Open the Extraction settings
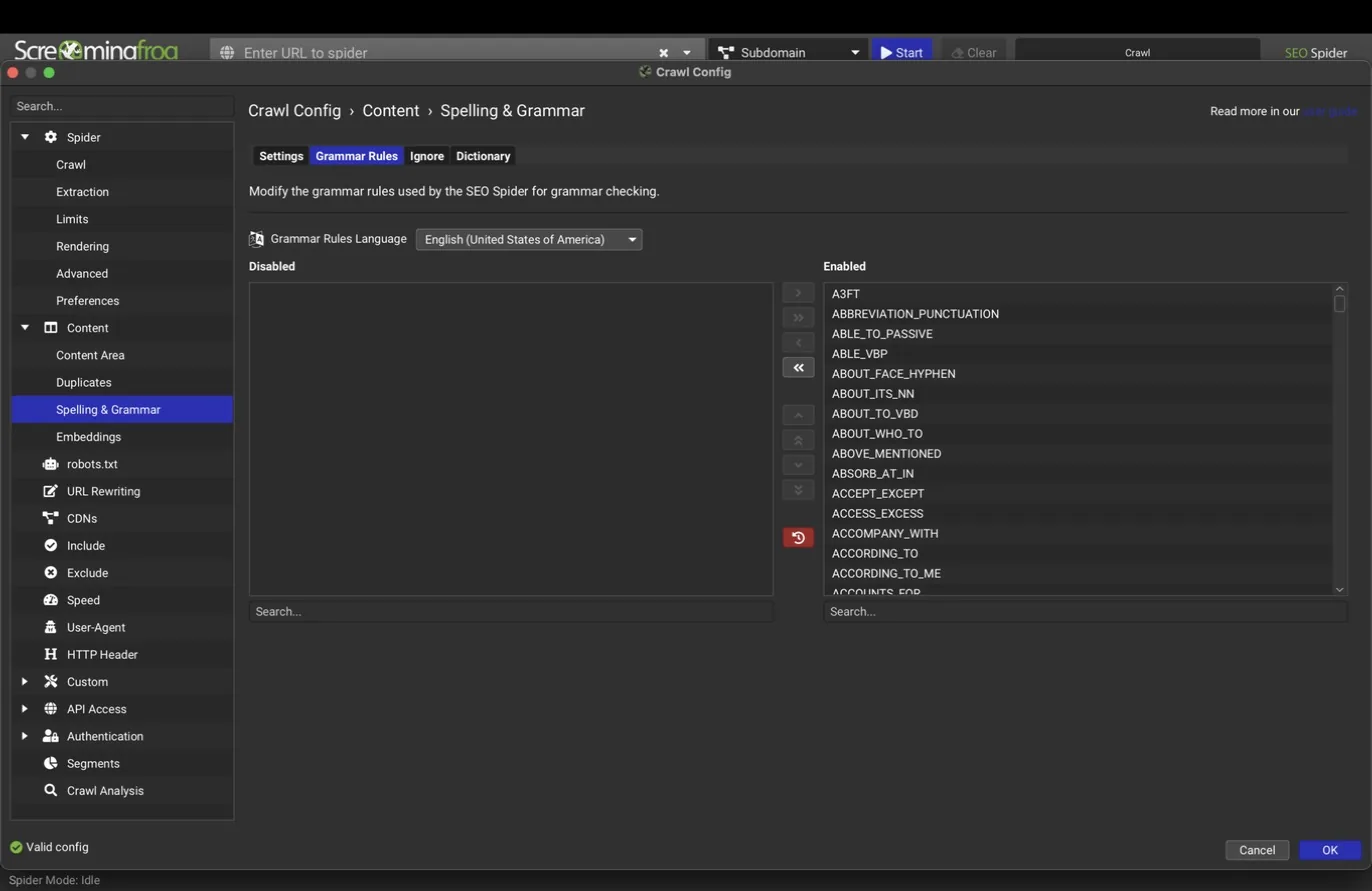The width and height of the screenshot is (1372, 891). [82, 192]
